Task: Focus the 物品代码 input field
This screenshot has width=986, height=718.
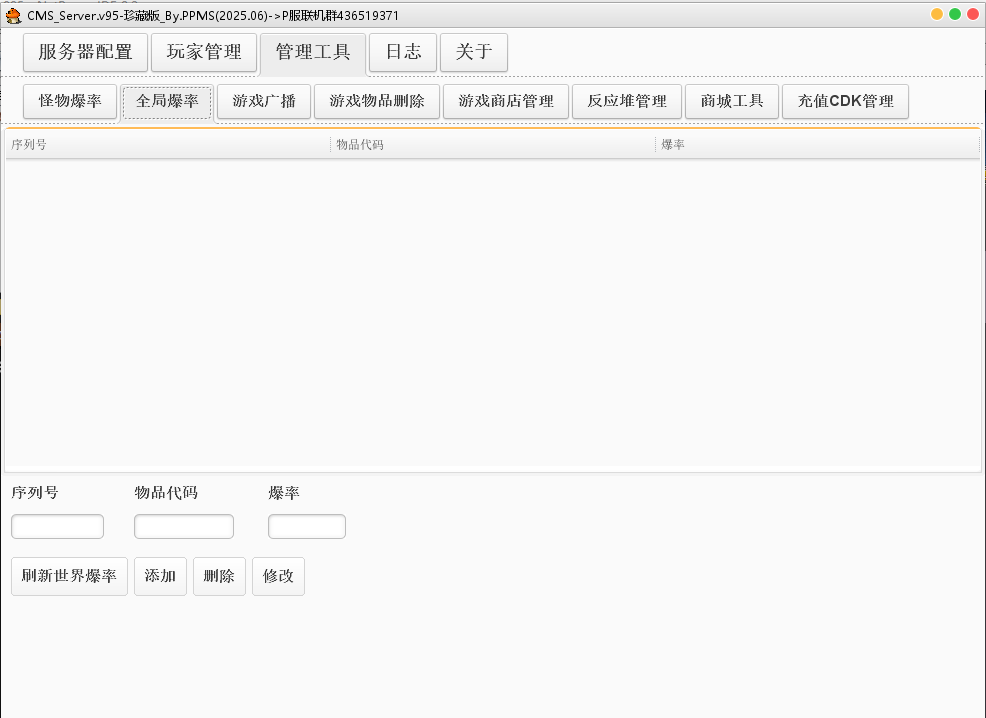Action: point(184,526)
